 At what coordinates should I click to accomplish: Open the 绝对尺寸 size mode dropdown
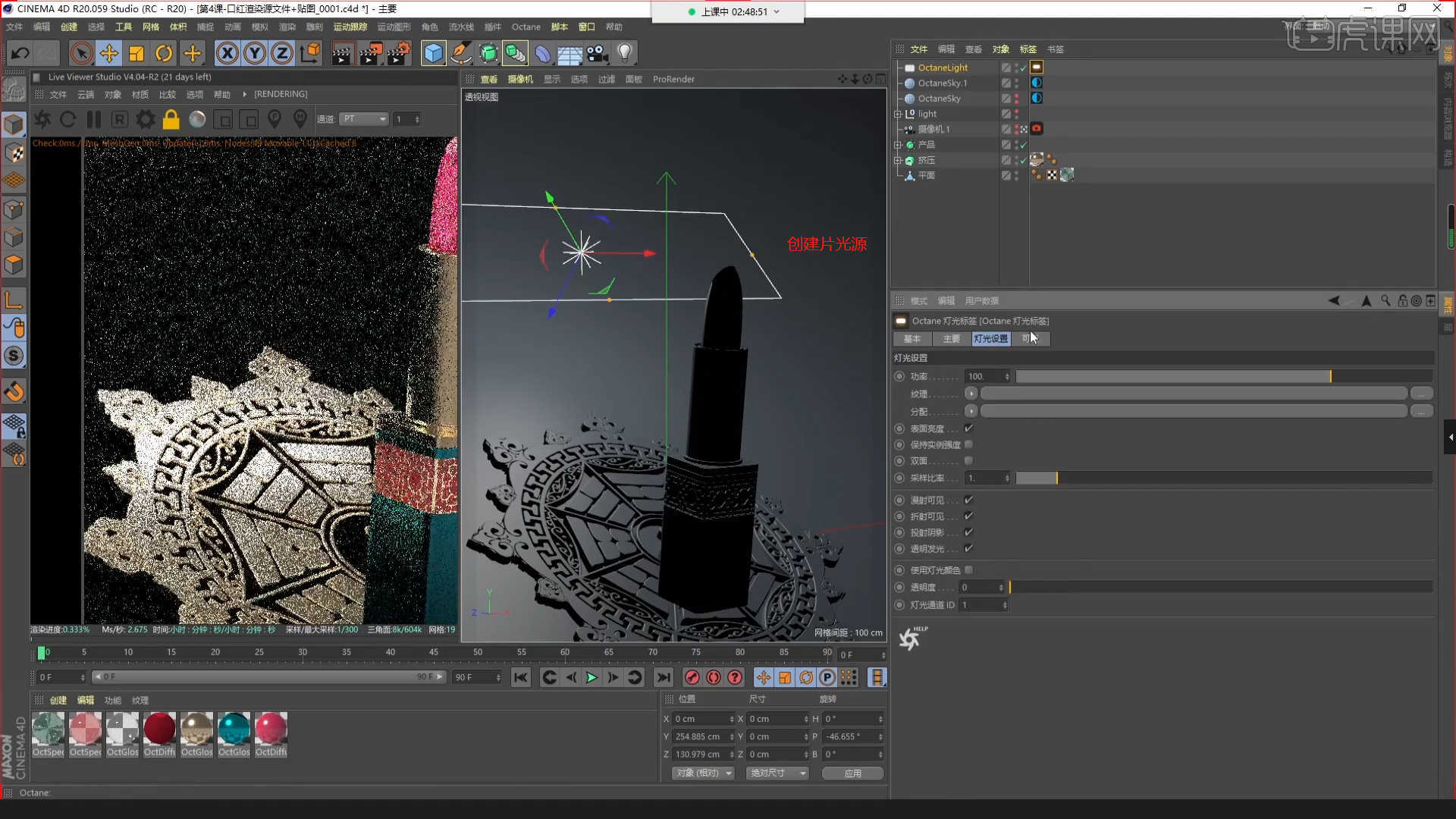click(777, 773)
